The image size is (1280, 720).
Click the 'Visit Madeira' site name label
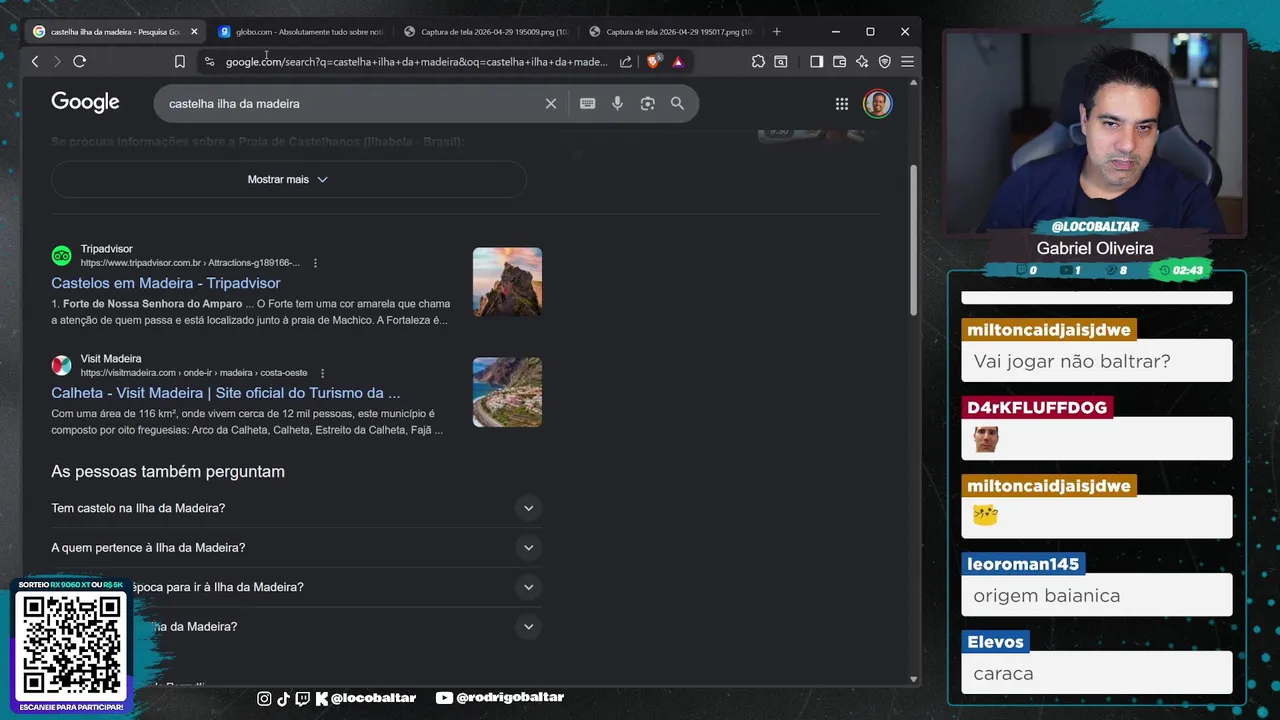pyautogui.click(x=111, y=359)
